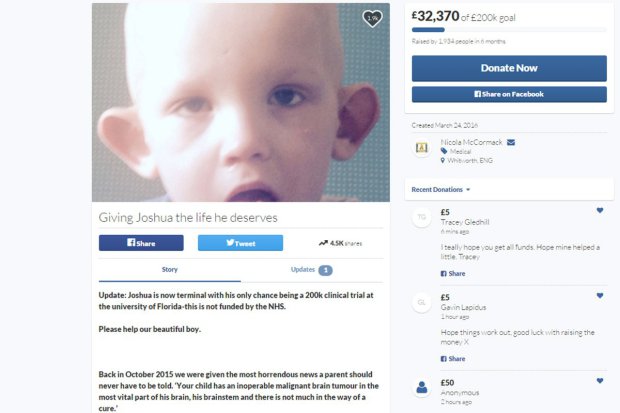The height and width of the screenshot is (413, 620).
Task: Click the envelope icon beside Nicola McCormack
Action: (511, 142)
